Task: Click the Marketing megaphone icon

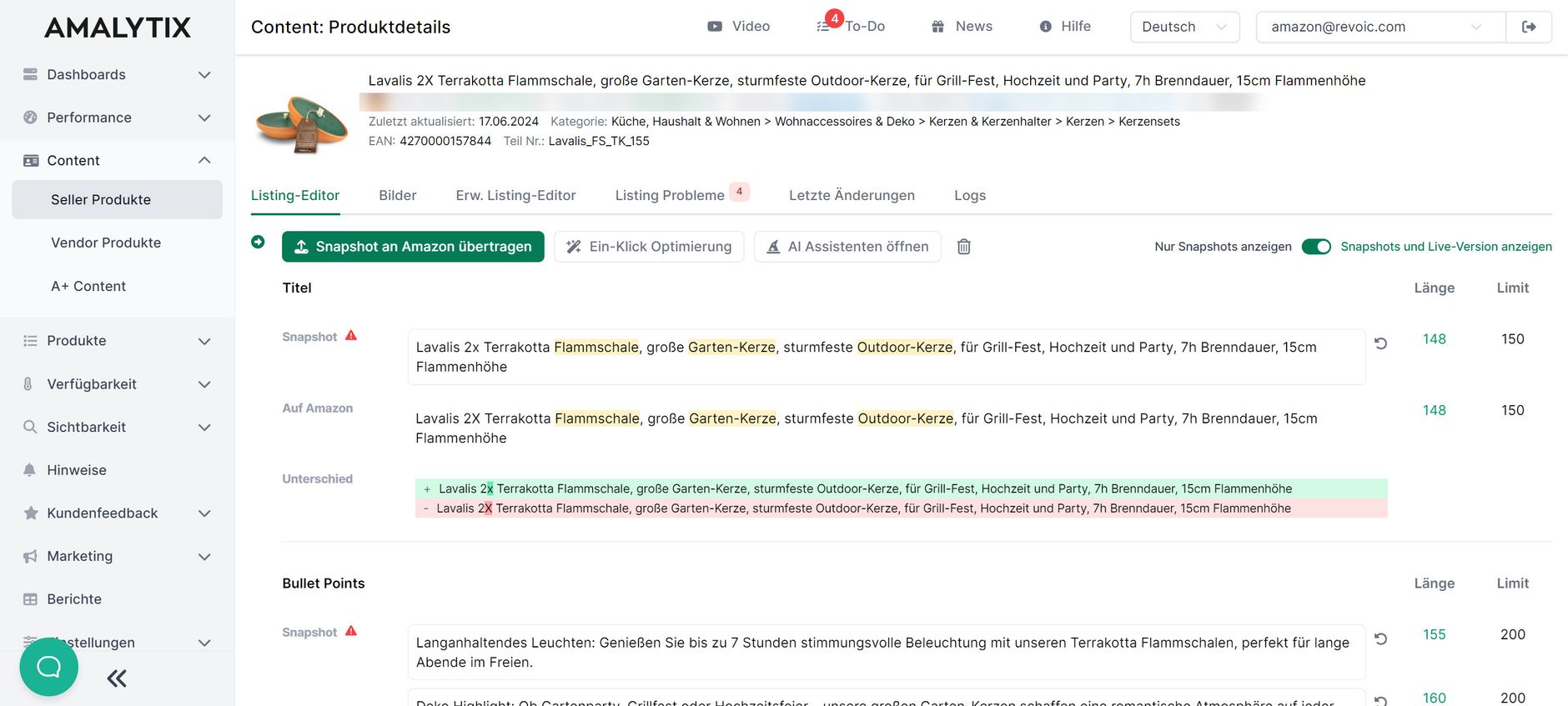Action: 31,556
